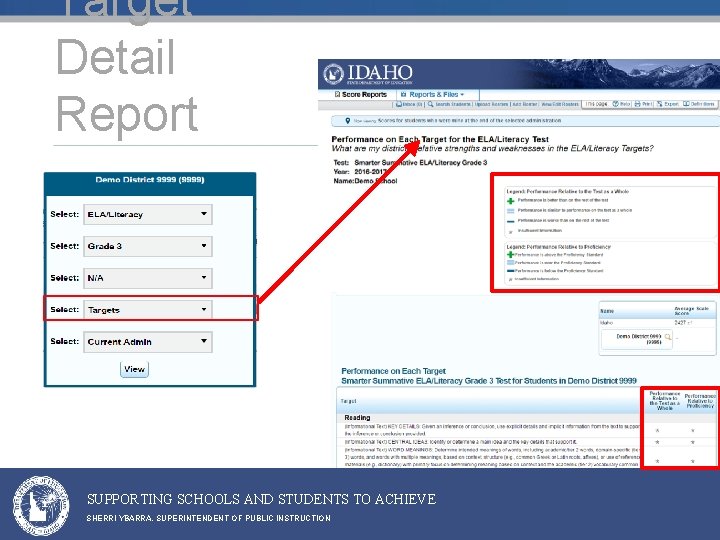
Task: Open the ELA/Literacy subject dropdown
Action: (148, 214)
